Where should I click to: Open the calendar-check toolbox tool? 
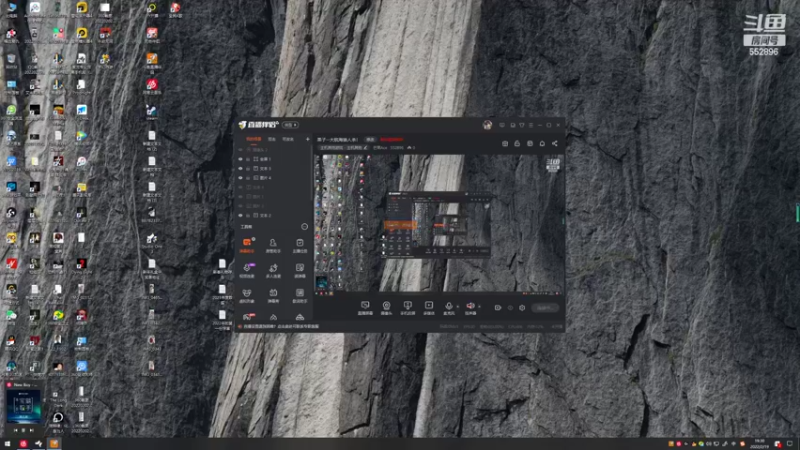(x=299, y=245)
